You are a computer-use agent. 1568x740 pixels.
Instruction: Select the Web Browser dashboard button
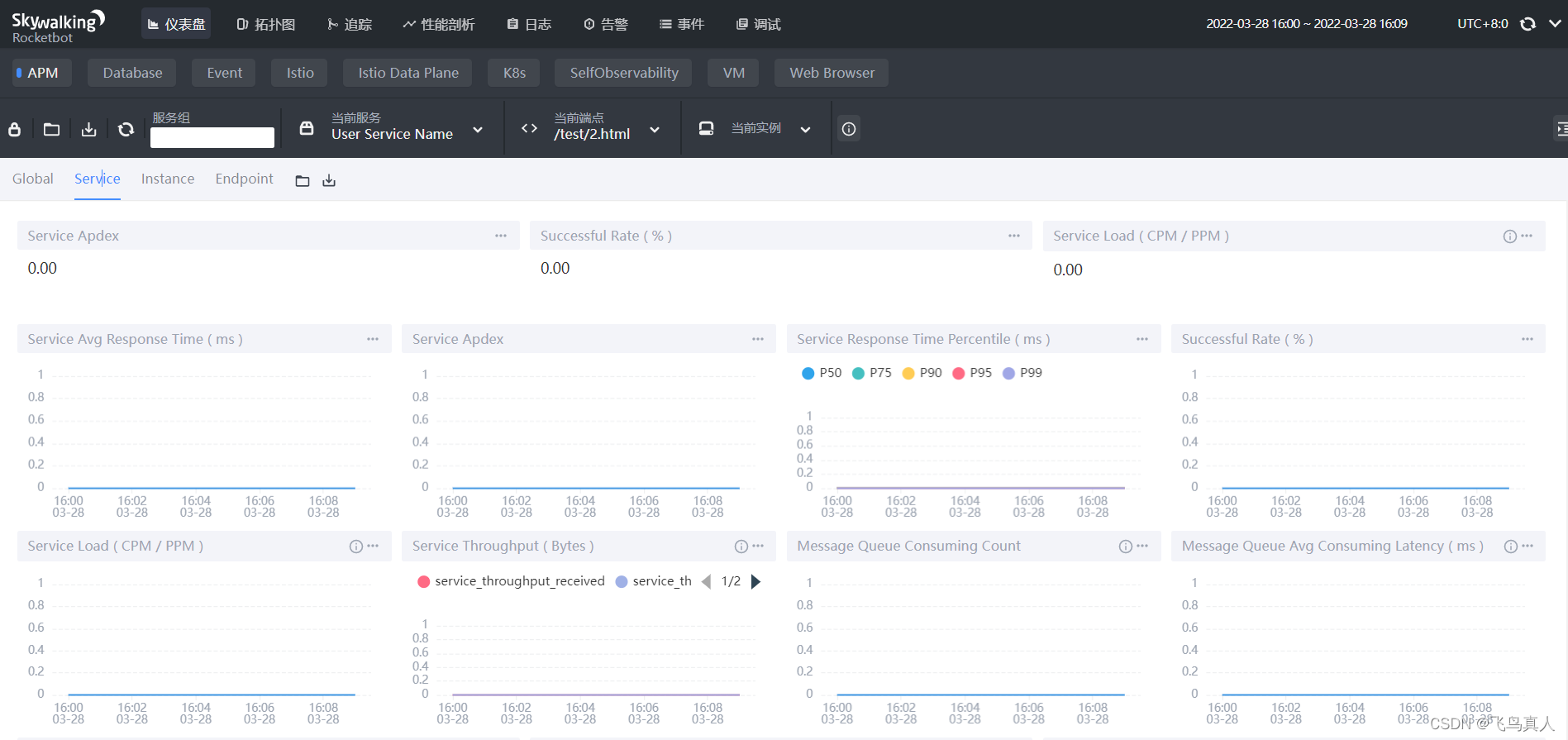[832, 73]
